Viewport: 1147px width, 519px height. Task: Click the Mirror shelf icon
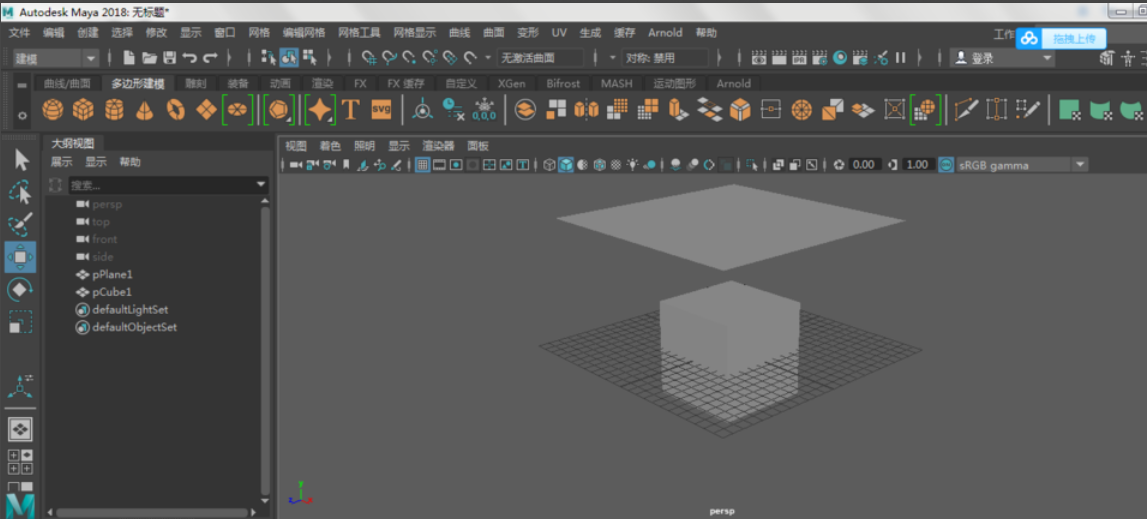[x=587, y=110]
